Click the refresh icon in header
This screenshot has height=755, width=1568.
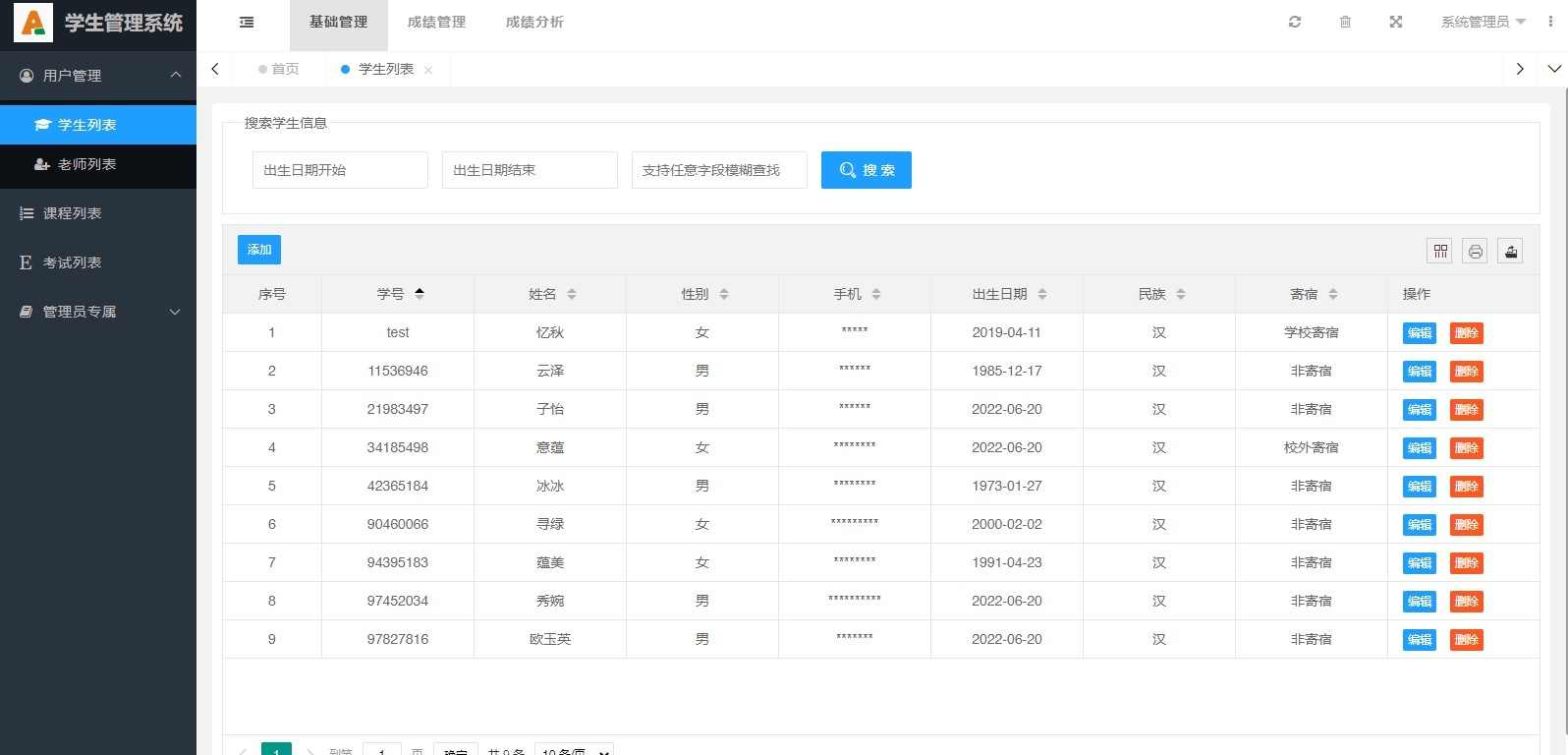[1295, 22]
